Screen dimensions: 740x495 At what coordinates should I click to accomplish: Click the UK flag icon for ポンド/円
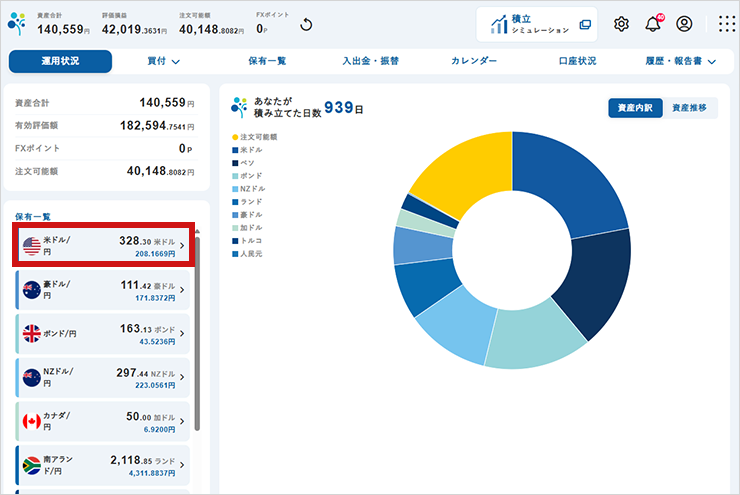click(x=32, y=334)
